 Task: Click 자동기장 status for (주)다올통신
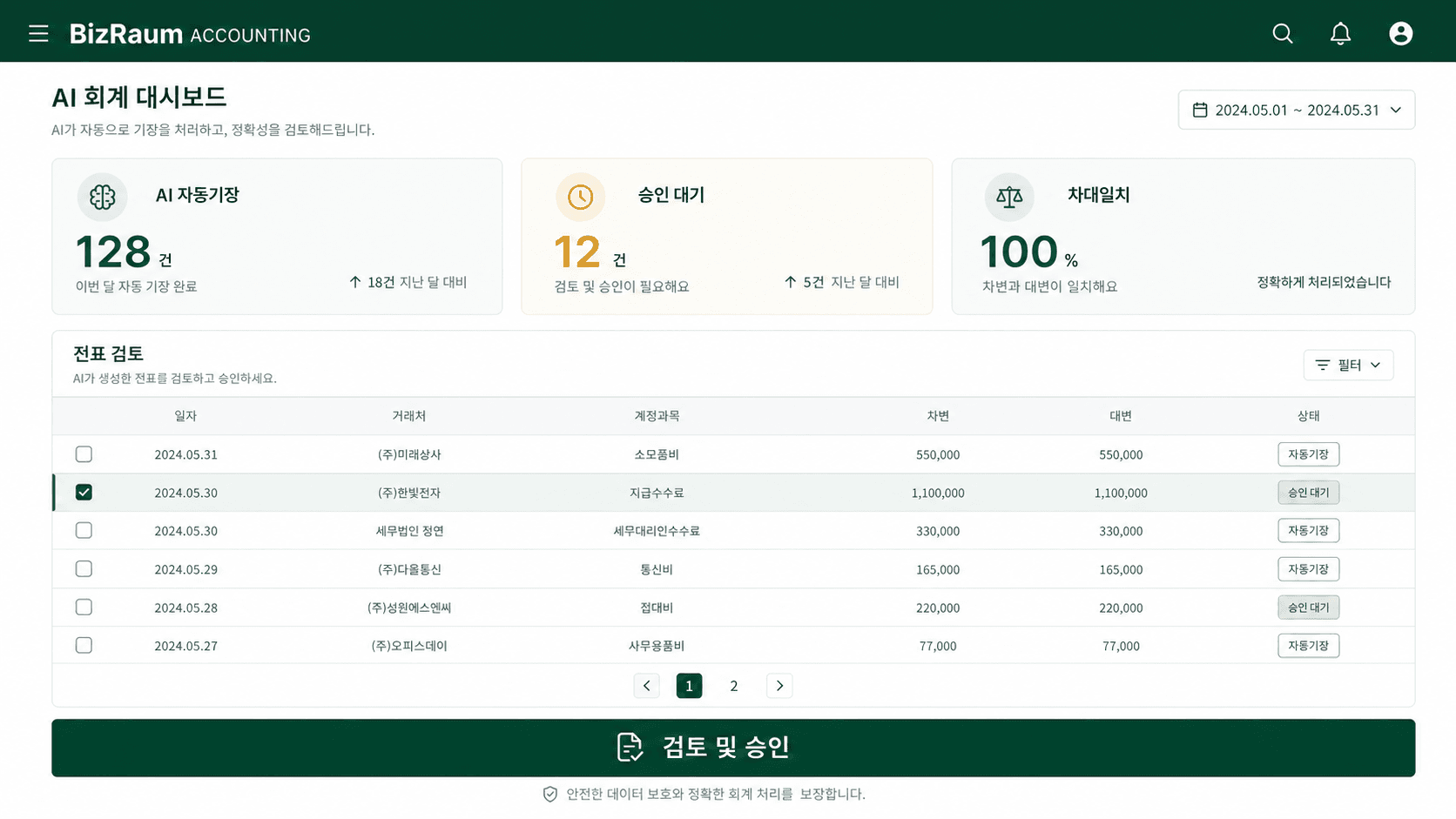[x=1308, y=569]
